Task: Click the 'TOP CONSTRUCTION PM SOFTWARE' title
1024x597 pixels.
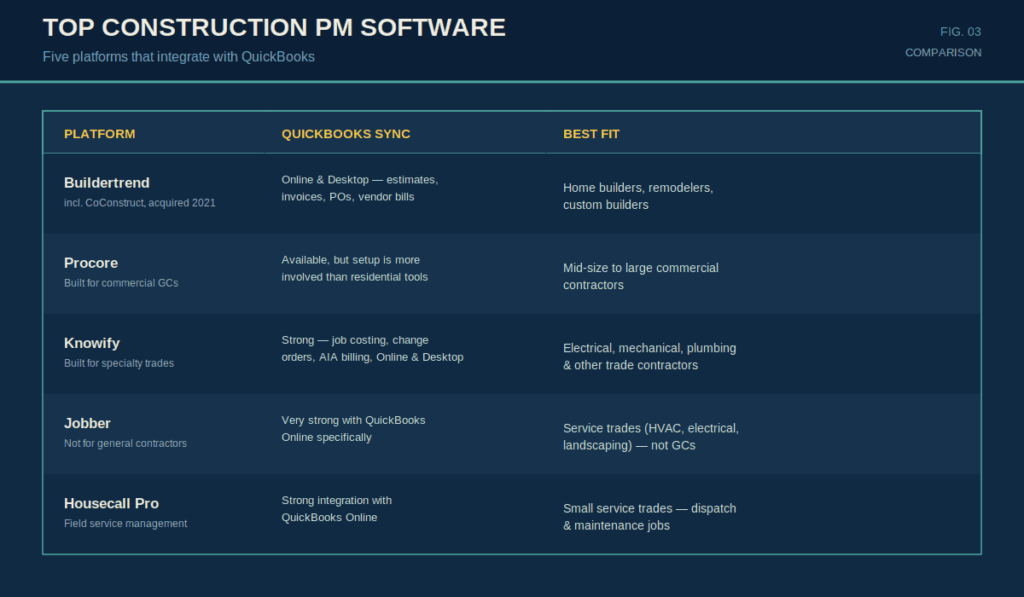Action: tap(274, 27)
